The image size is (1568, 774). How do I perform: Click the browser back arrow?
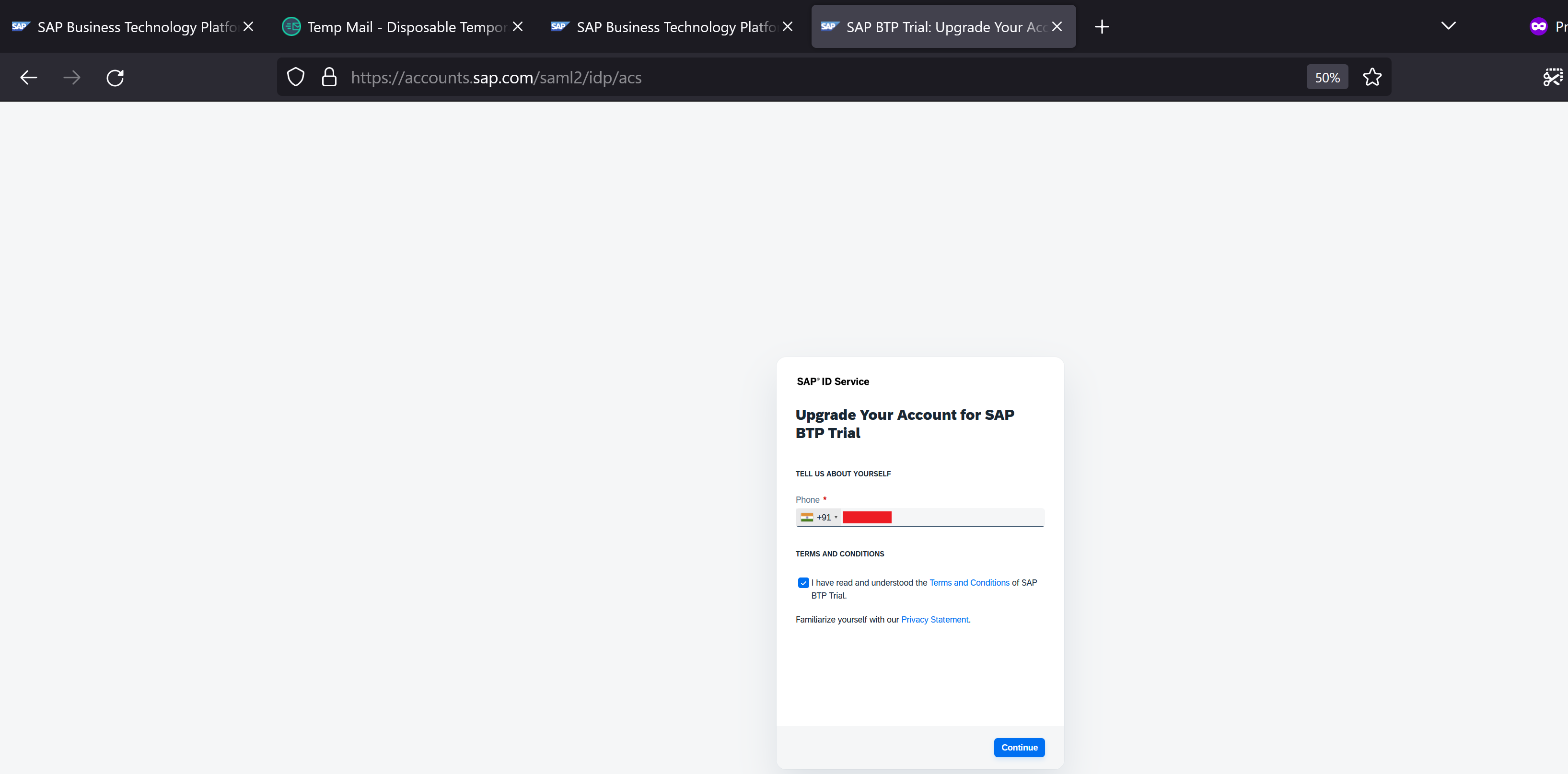[x=29, y=77]
